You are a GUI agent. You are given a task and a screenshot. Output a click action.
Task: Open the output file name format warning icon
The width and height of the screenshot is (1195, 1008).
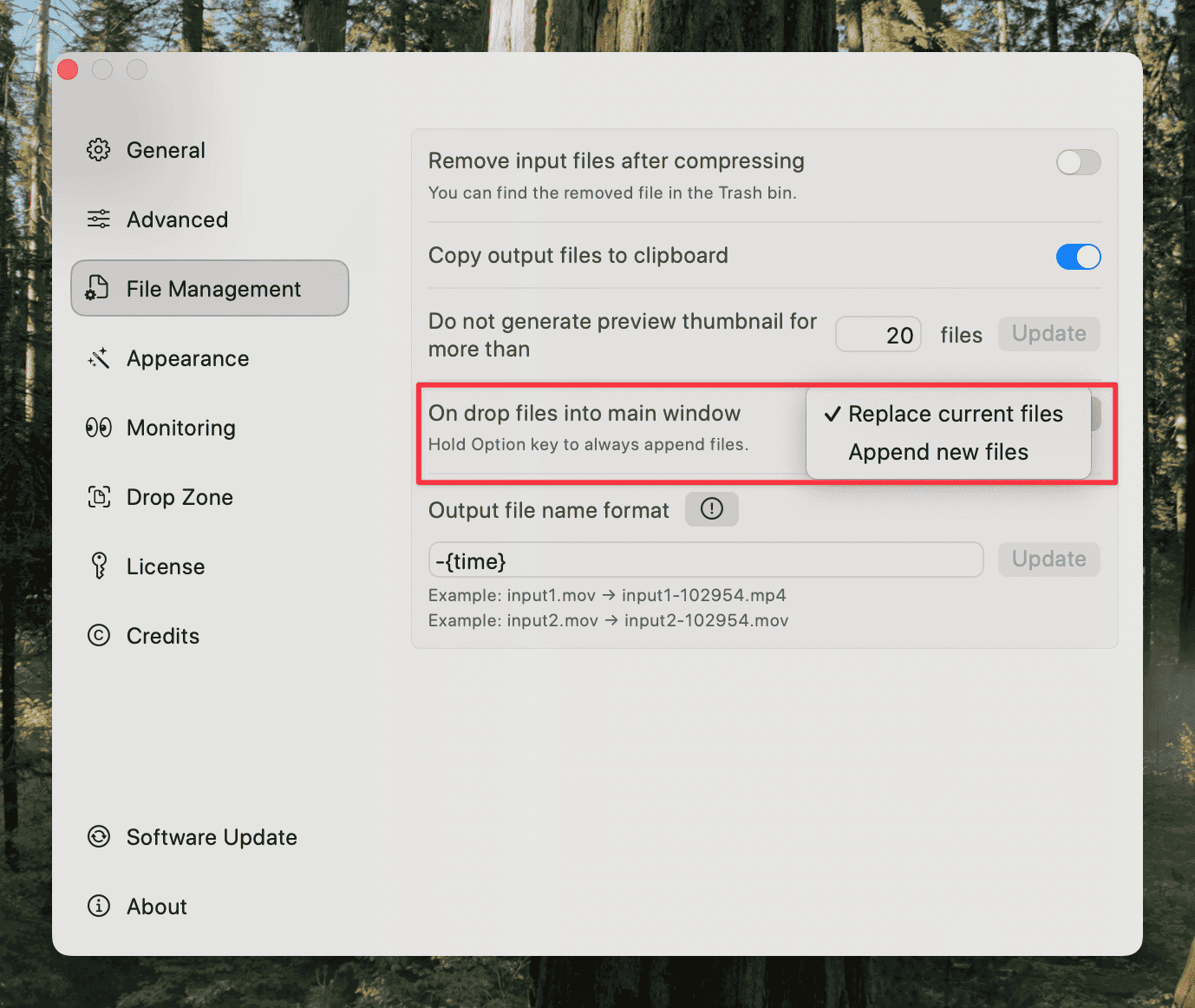point(711,509)
